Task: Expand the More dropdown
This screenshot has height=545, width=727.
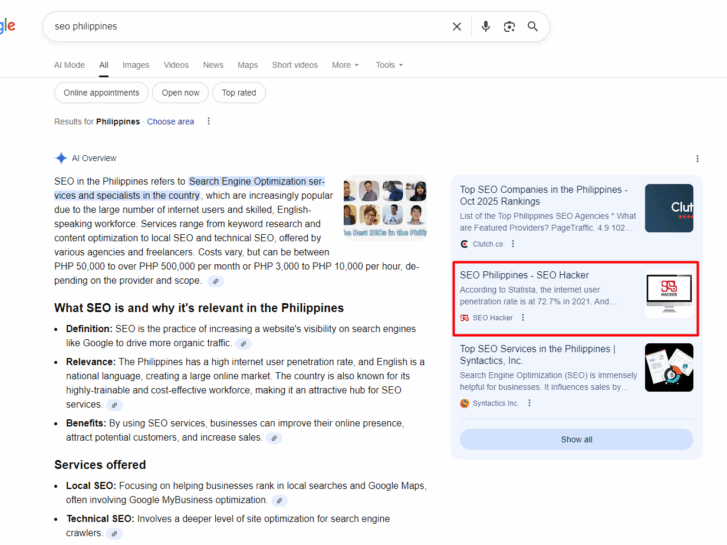Action: pos(345,65)
